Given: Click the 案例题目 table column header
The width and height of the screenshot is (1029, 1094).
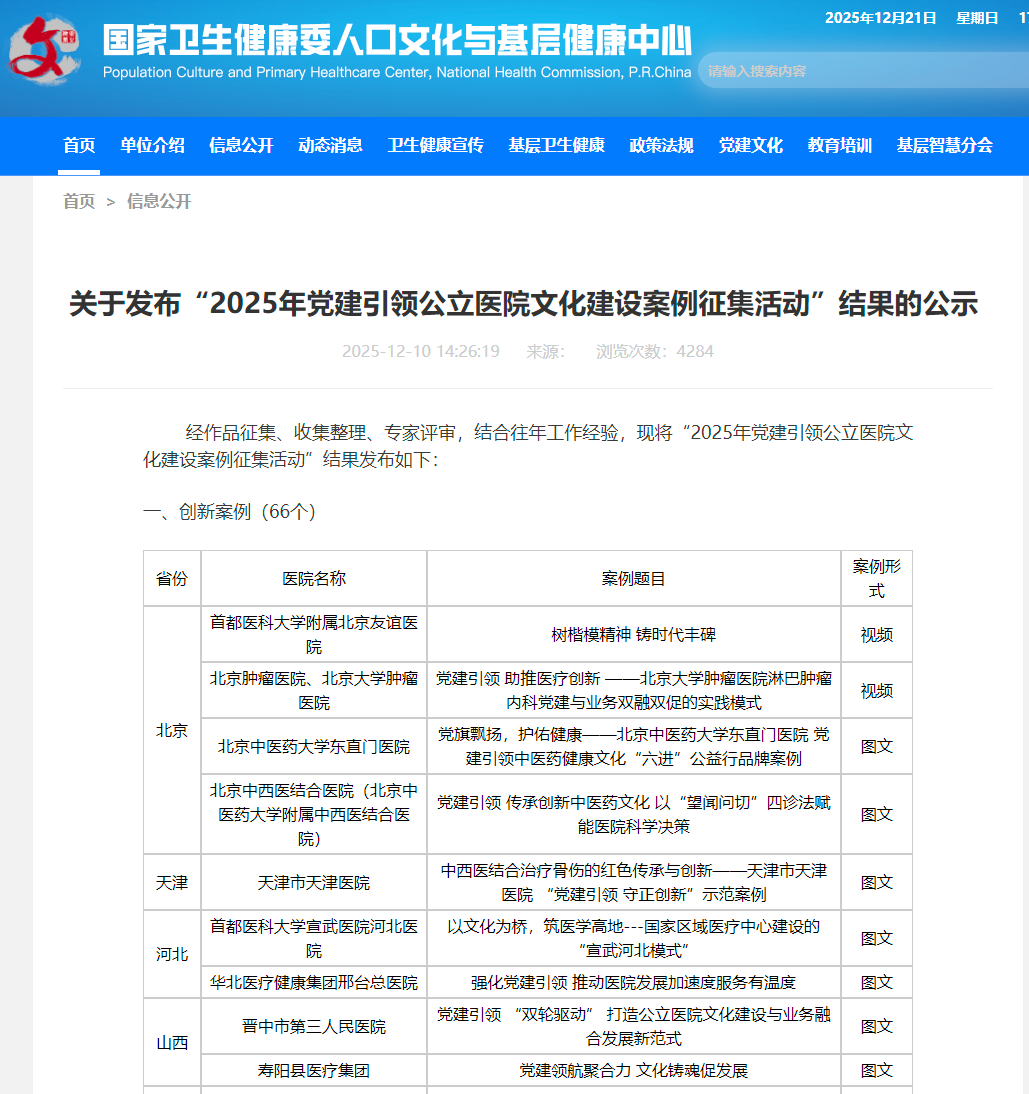Looking at the screenshot, I should pos(633,579).
